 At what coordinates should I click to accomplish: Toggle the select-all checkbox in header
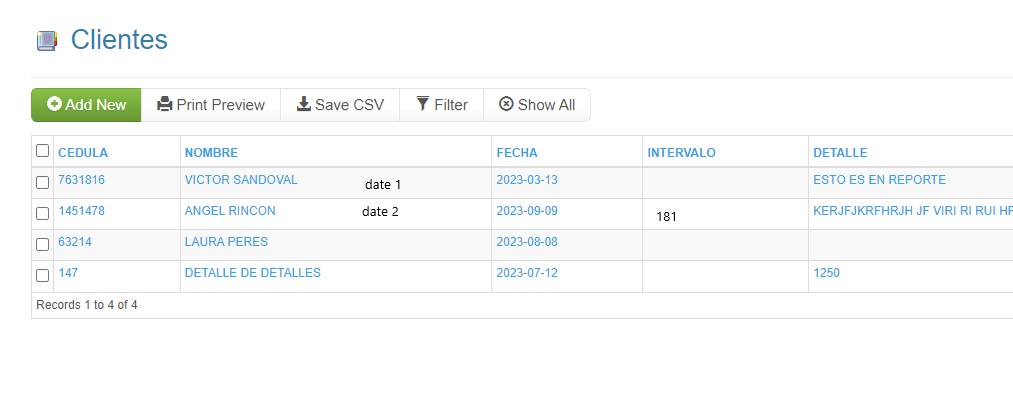pyautogui.click(x=43, y=150)
